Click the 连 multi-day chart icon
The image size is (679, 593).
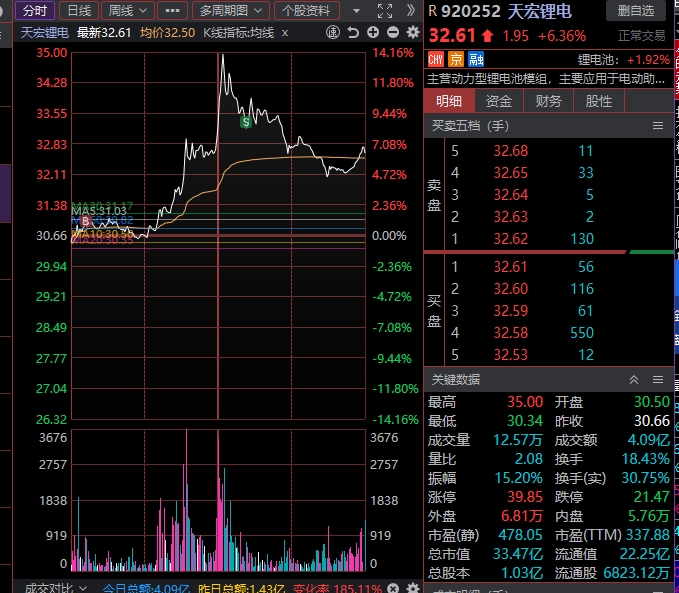click(x=333, y=32)
